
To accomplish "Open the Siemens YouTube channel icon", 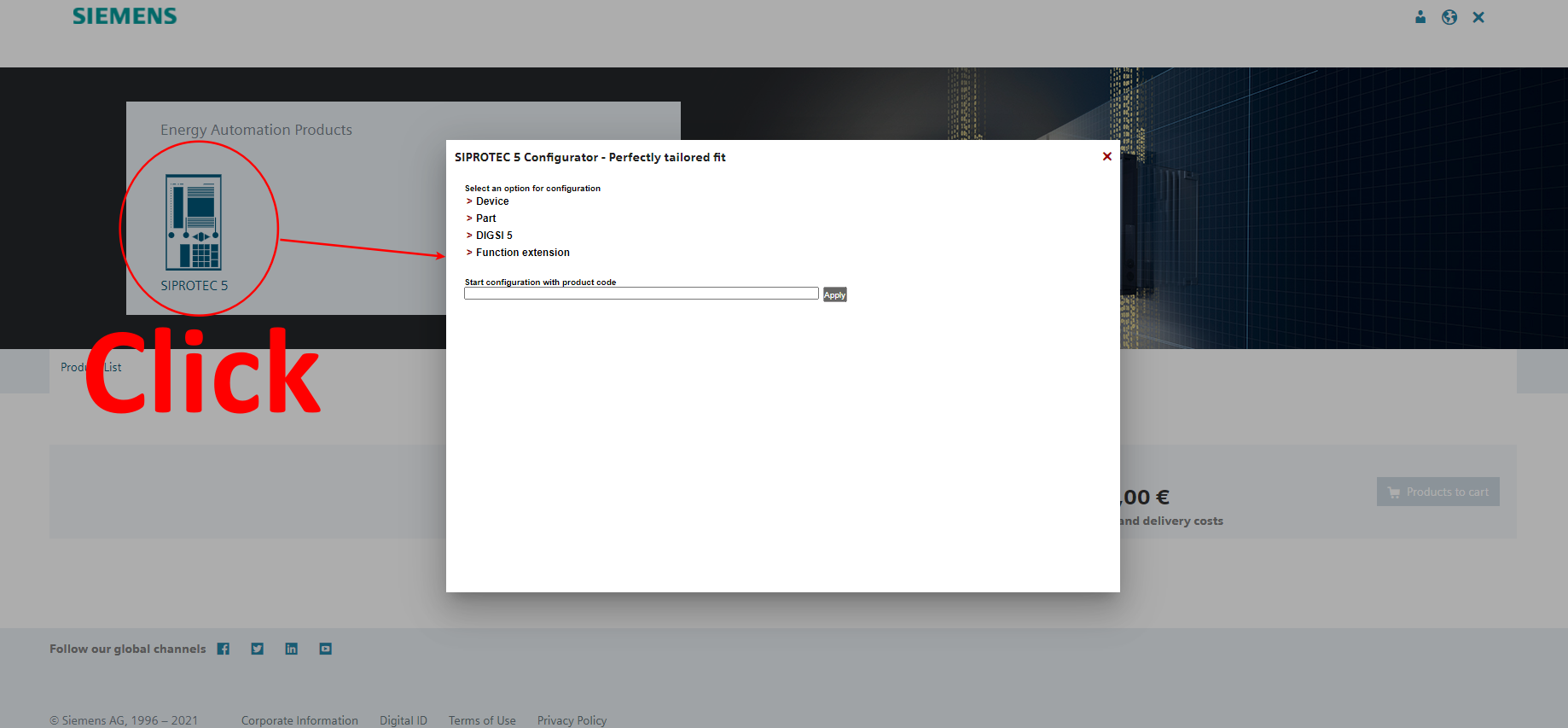I will click(326, 649).
